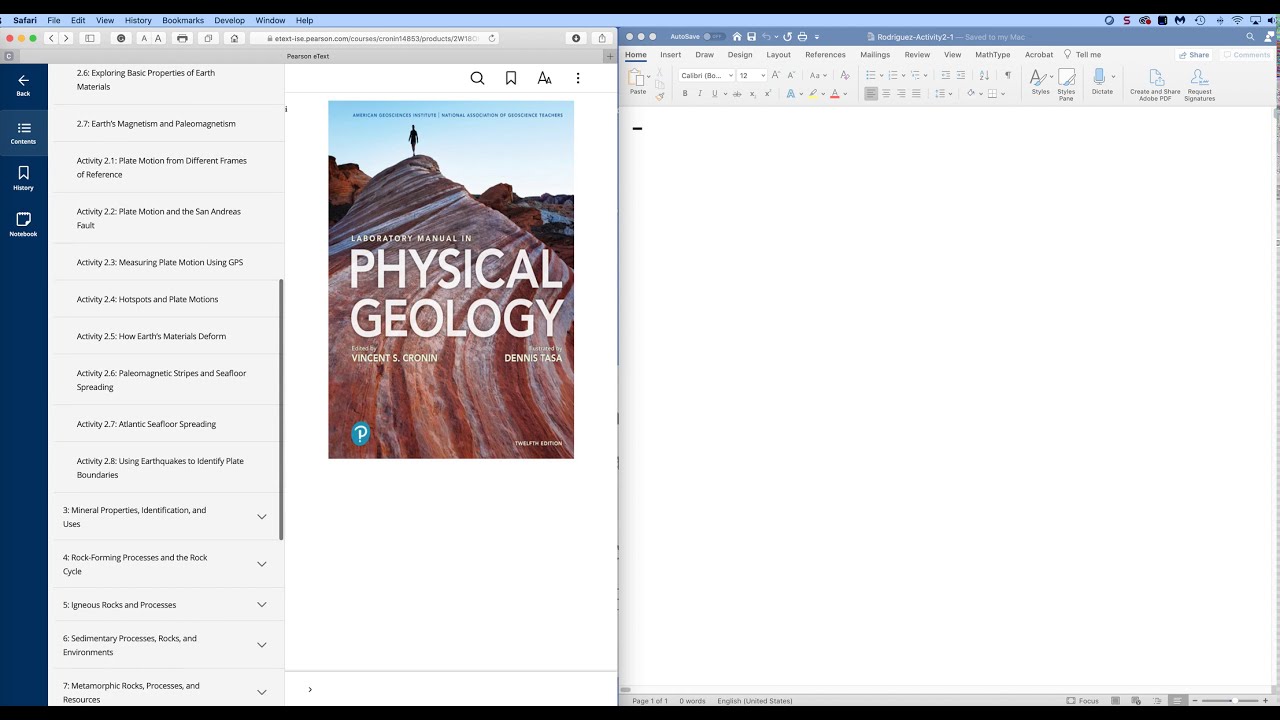This screenshot has height=720, width=1280.
Task: Bookmark the current eText page
Action: coord(511,78)
